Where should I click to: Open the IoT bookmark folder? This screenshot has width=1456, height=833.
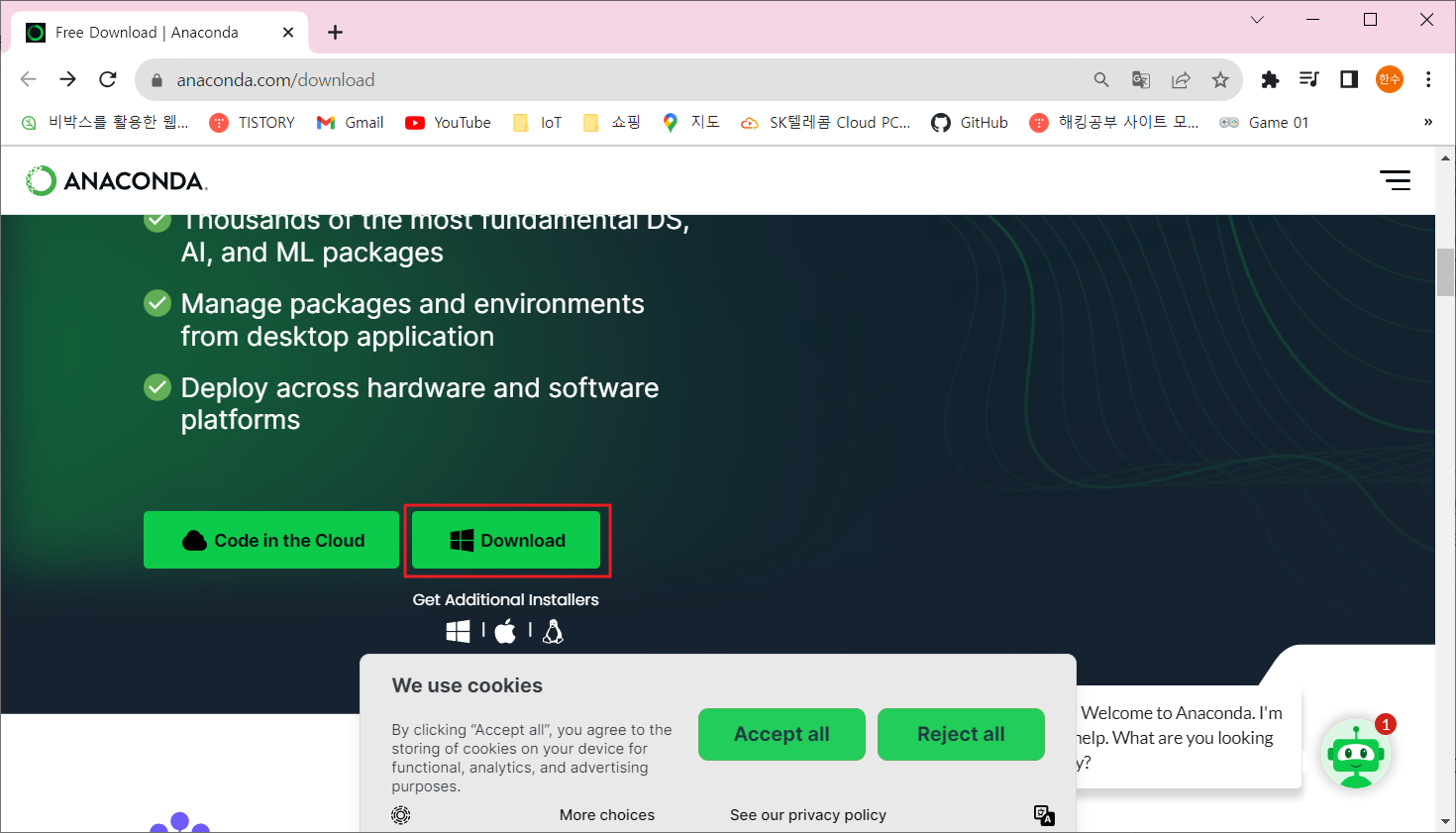click(x=537, y=123)
